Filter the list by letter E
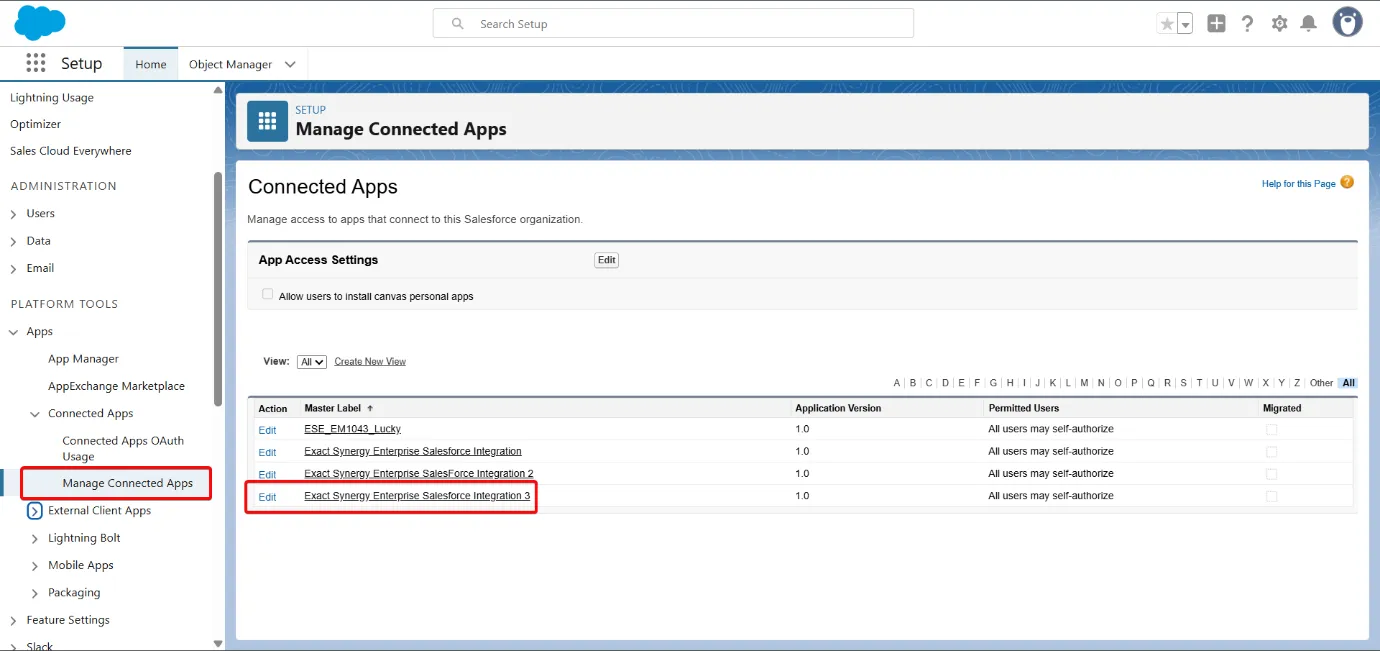Screen dimensions: 1380x651 coord(961,383)
